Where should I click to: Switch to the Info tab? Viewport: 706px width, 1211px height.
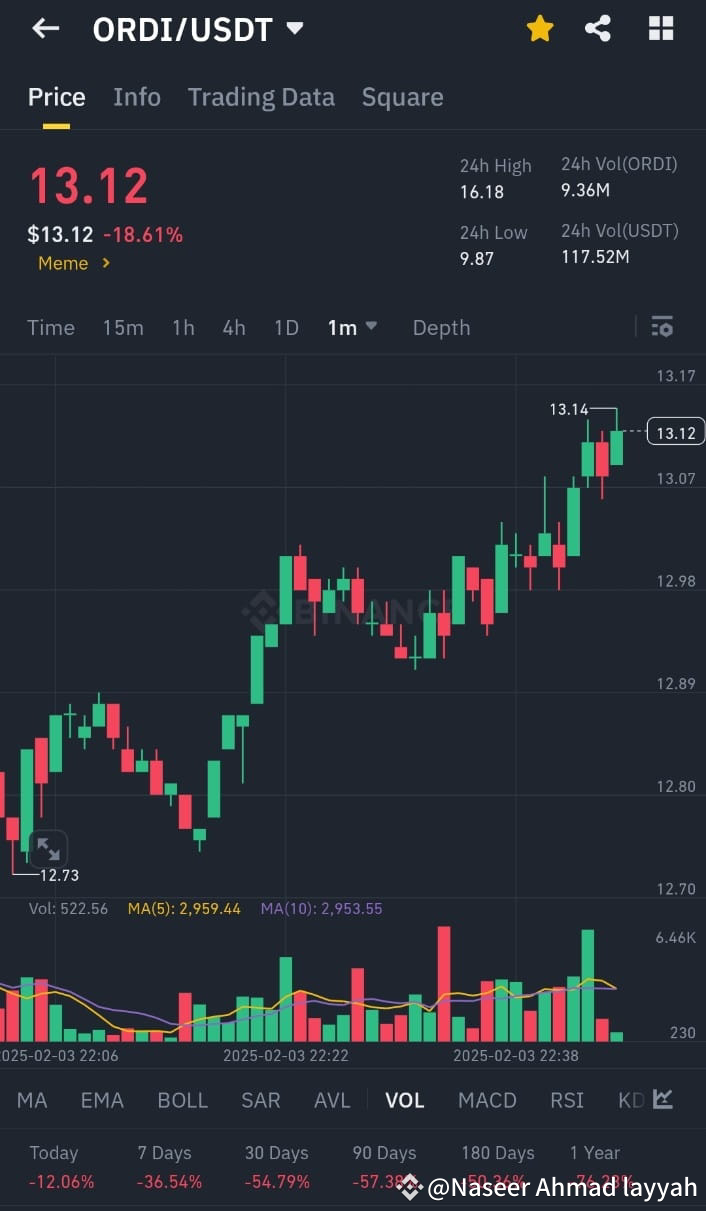(x=137, y=97)
